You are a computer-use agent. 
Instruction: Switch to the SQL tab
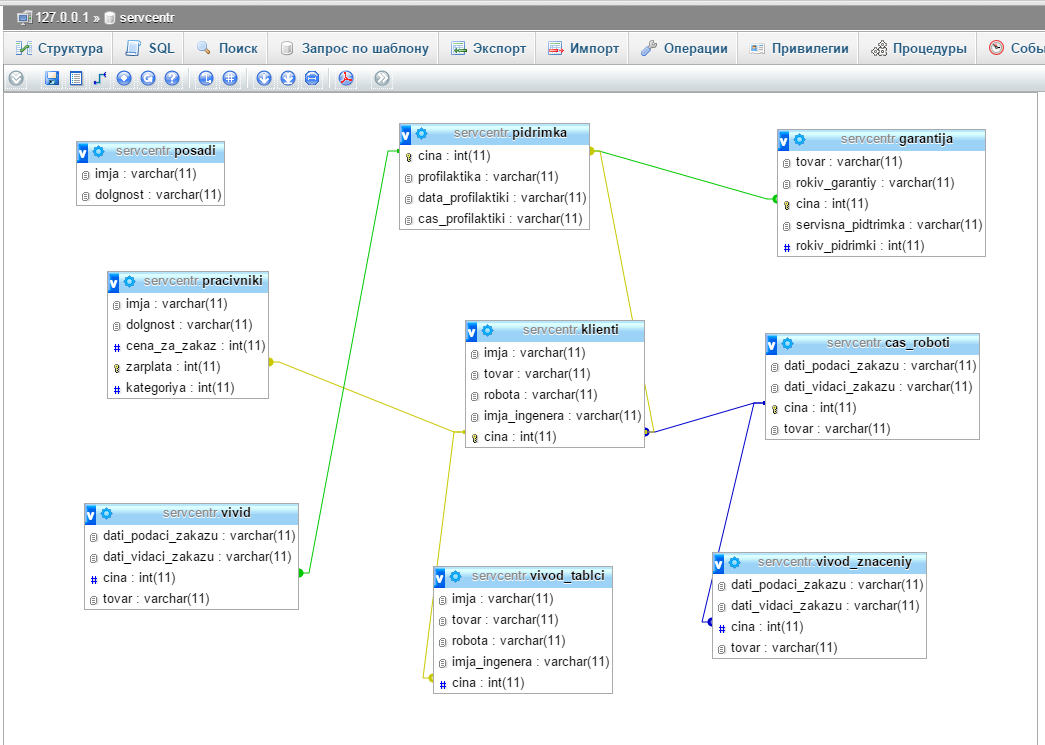(x=150, y=48)
